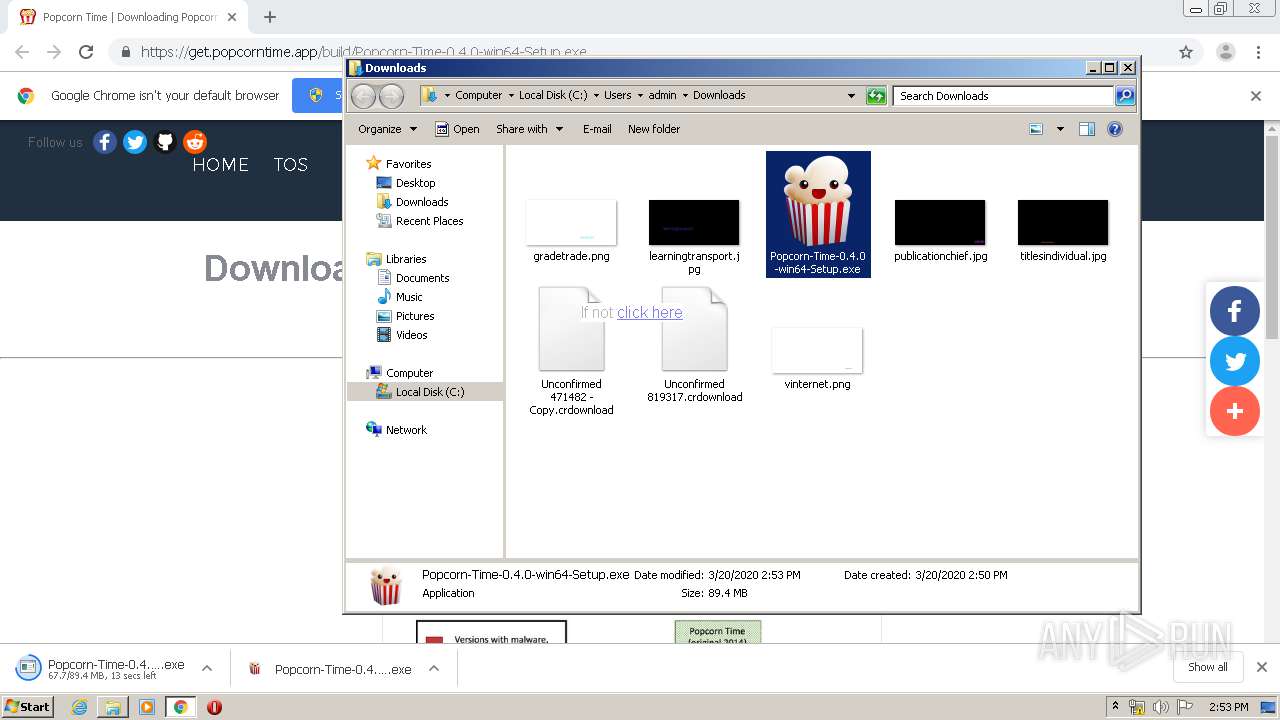Open Windows Start menu

(x=27, y=706)
